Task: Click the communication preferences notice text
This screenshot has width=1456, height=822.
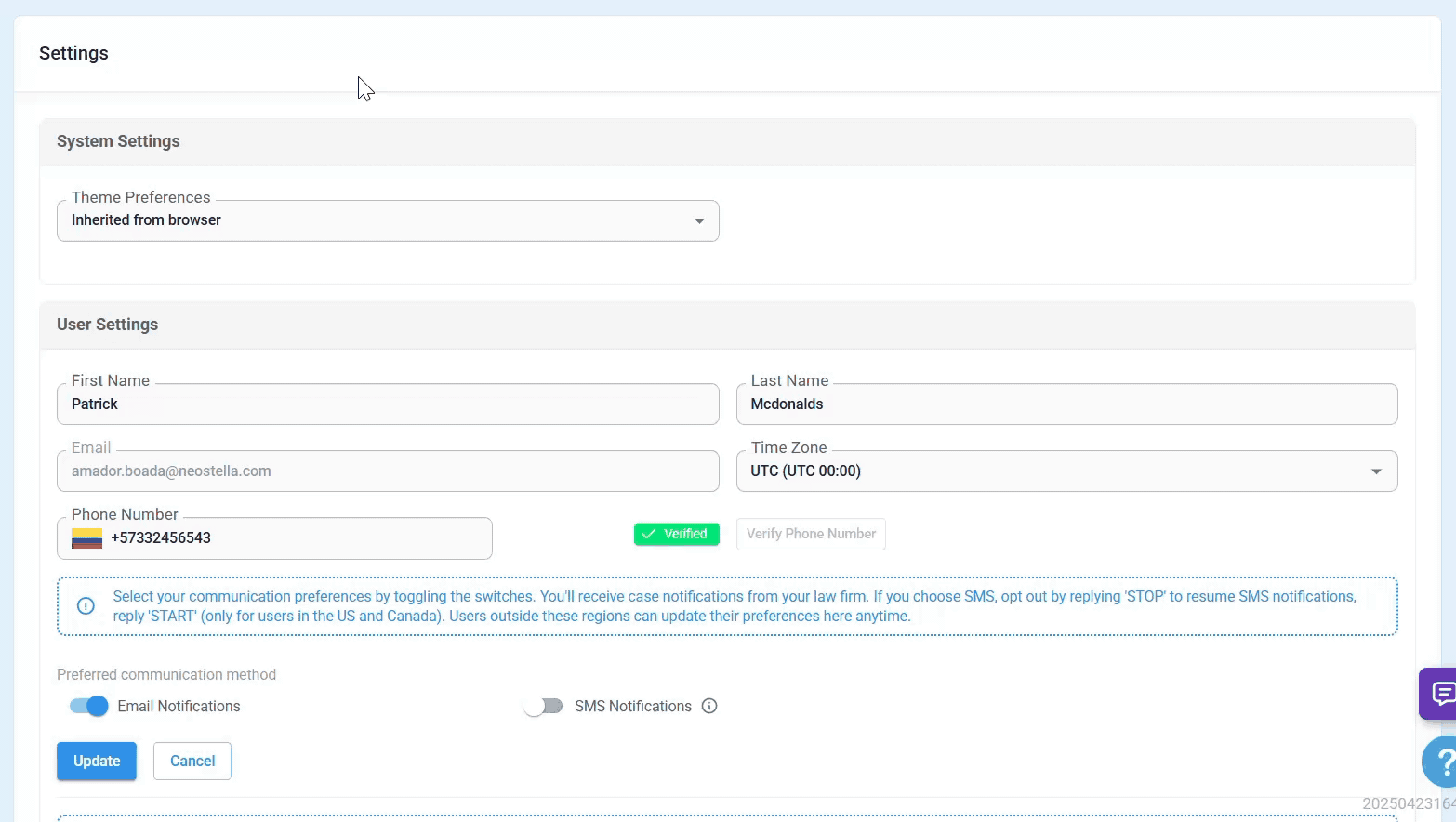Action: coord(735,606)
